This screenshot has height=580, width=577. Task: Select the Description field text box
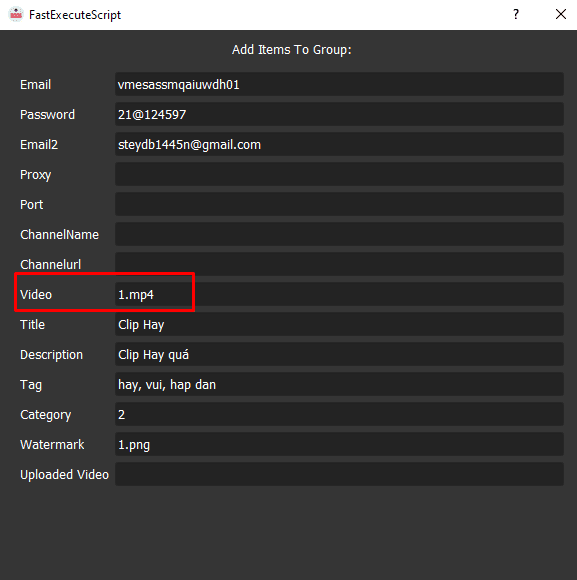click(339, 354)
